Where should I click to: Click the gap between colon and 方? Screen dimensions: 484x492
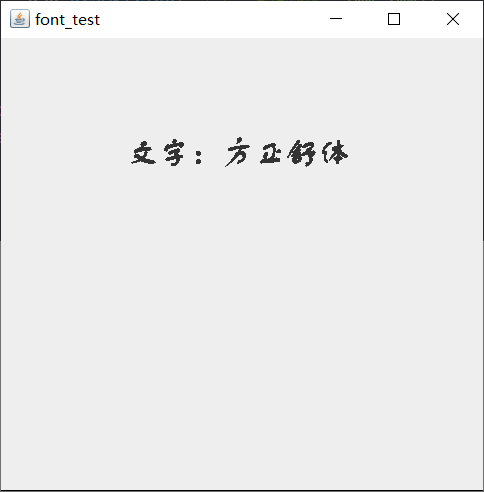(x=213, y=153)
